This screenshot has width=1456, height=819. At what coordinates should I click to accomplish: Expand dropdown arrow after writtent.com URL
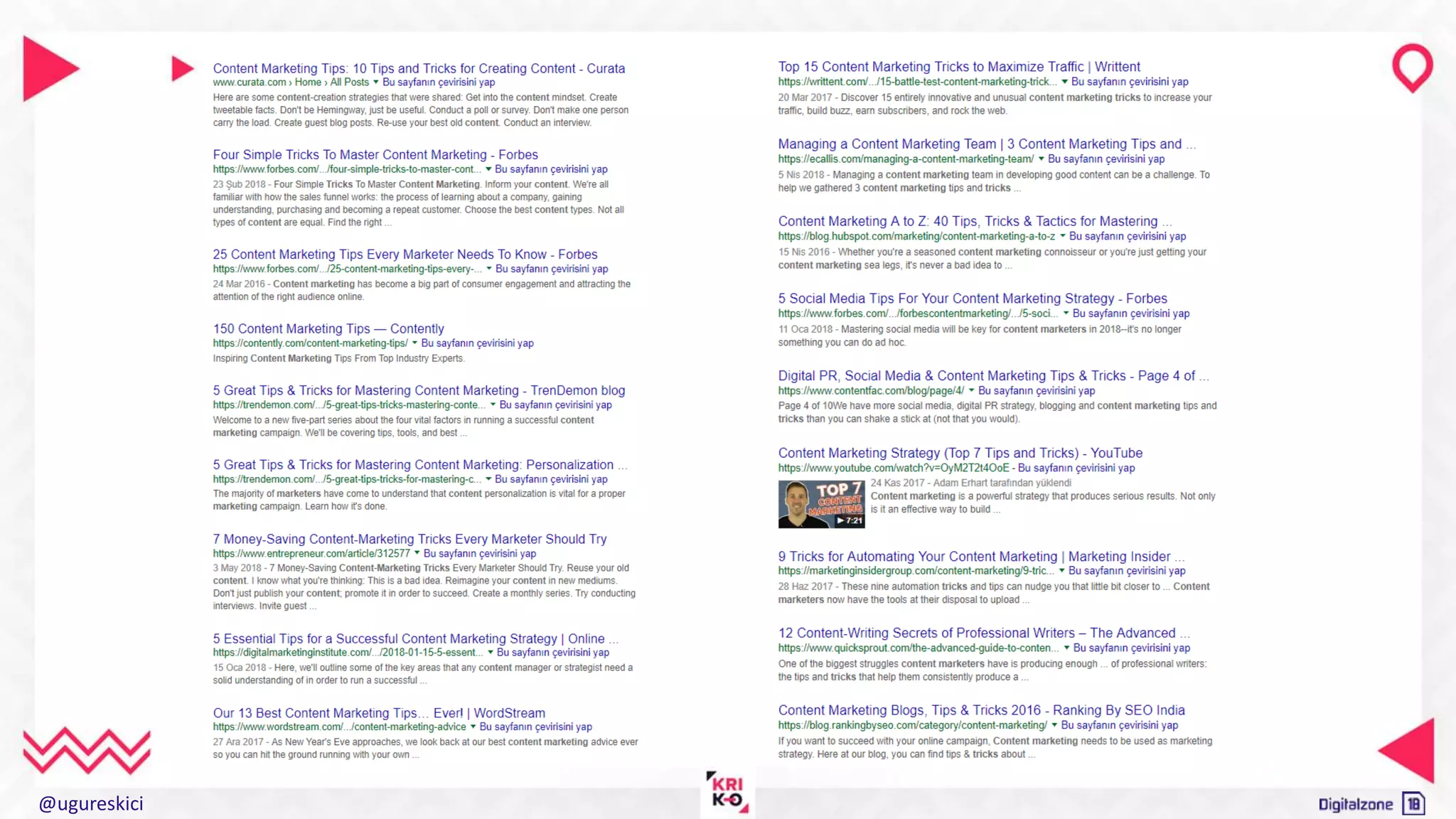(1065, 82)
